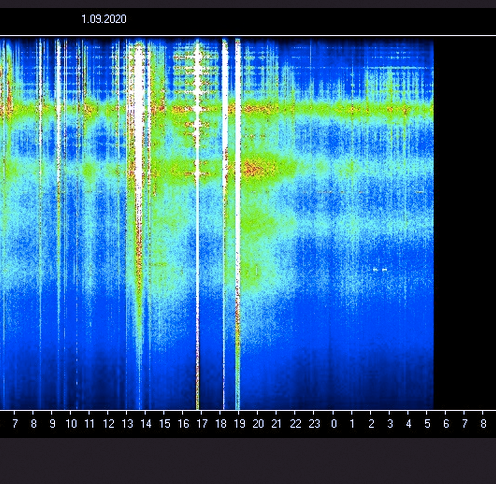Select the 22 hour axis label
This screenshot has width=496, height=484.
tap(296, 424)
